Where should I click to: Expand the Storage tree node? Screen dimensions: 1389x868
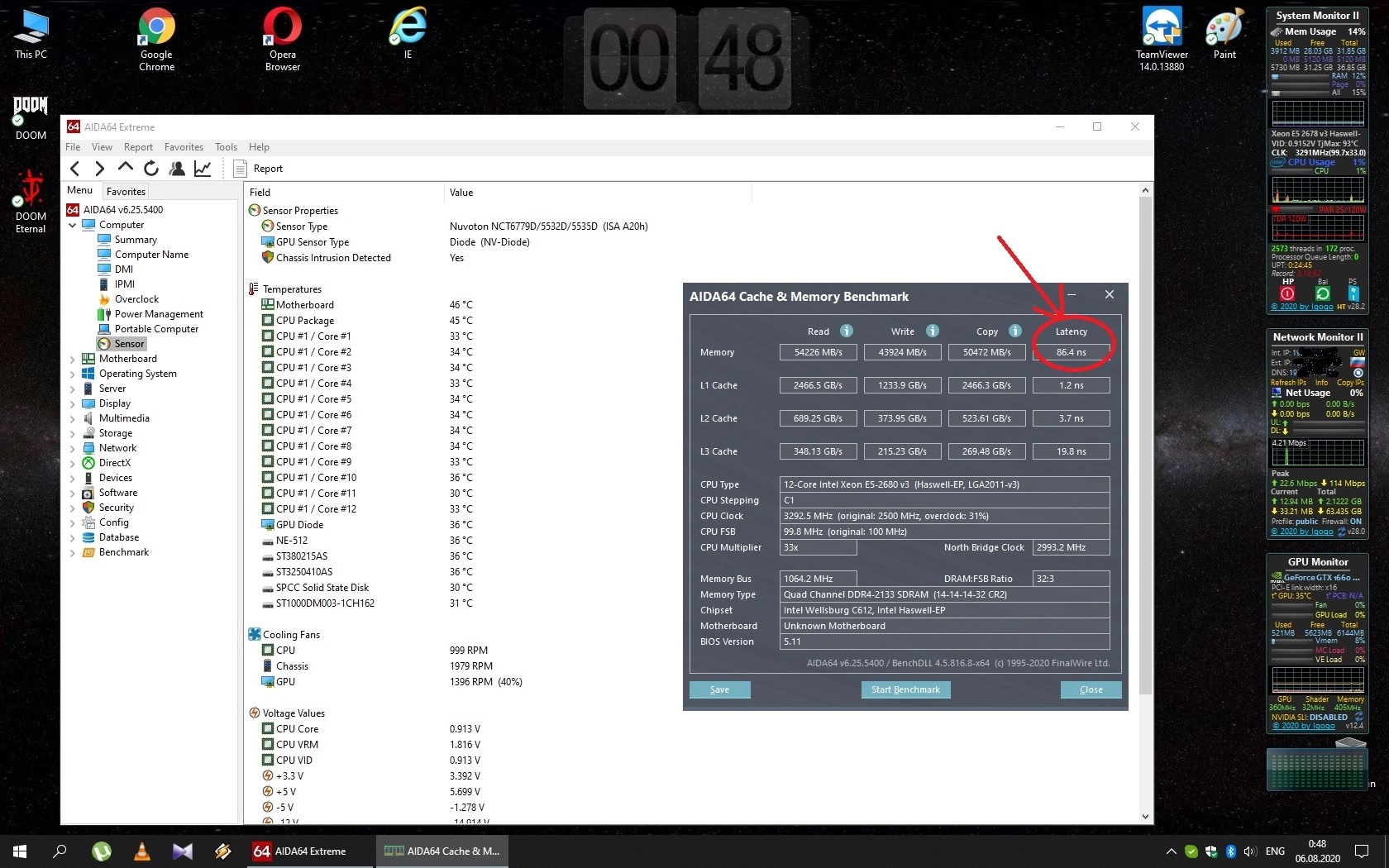click(x=72, y=433)
